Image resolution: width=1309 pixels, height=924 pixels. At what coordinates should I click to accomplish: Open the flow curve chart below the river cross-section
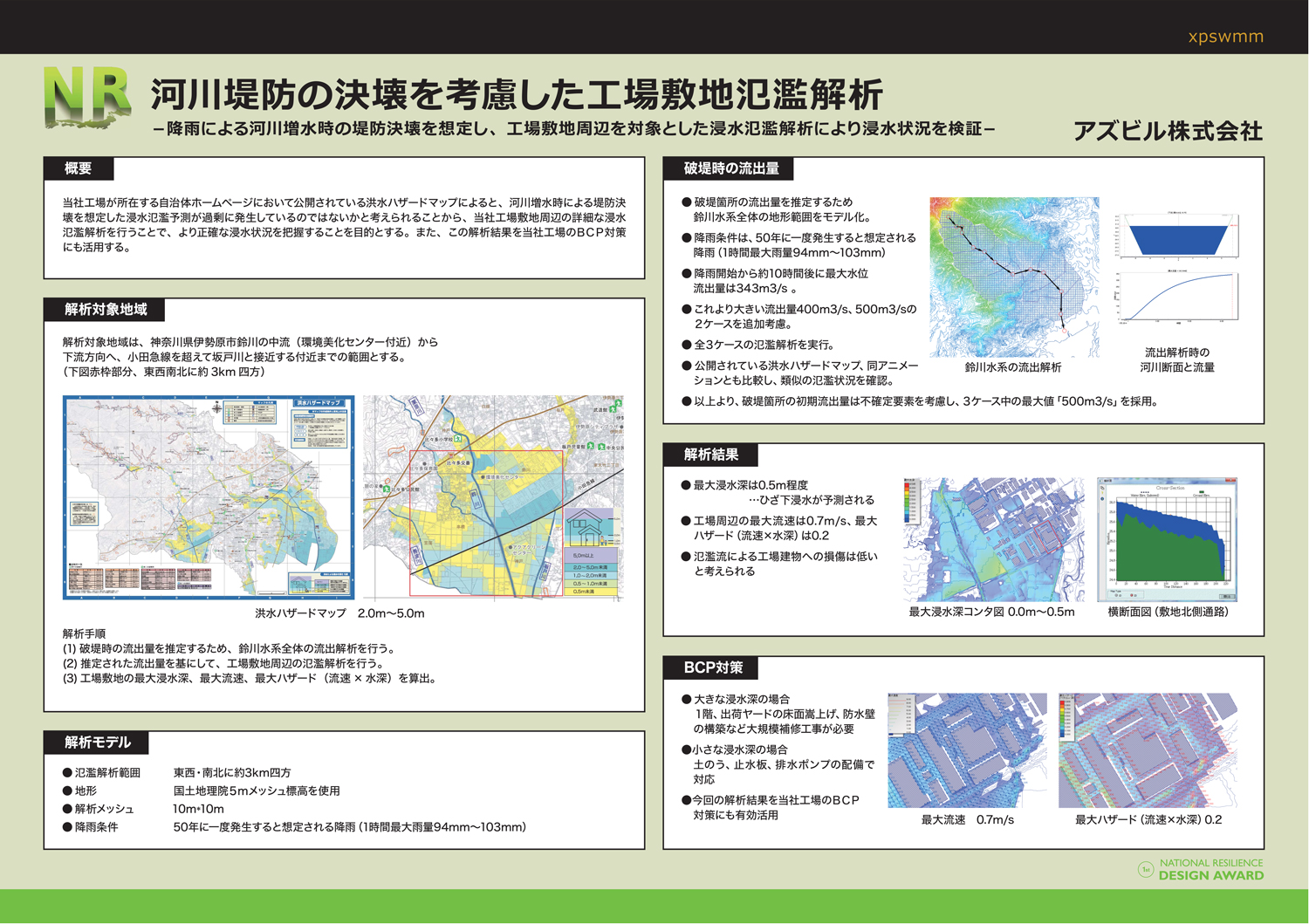pyautogui.click(x=1177, y=298)
